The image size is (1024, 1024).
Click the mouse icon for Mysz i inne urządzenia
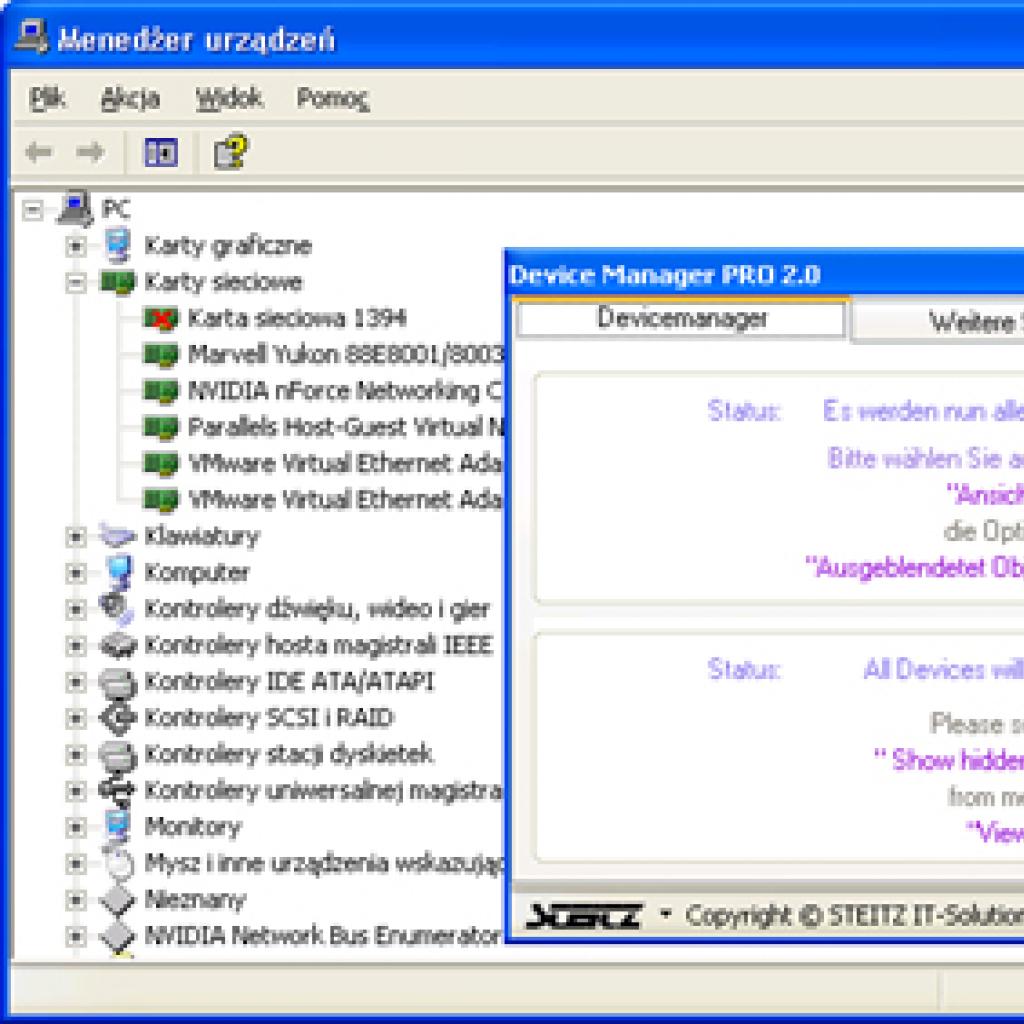[x=120, y=863]
